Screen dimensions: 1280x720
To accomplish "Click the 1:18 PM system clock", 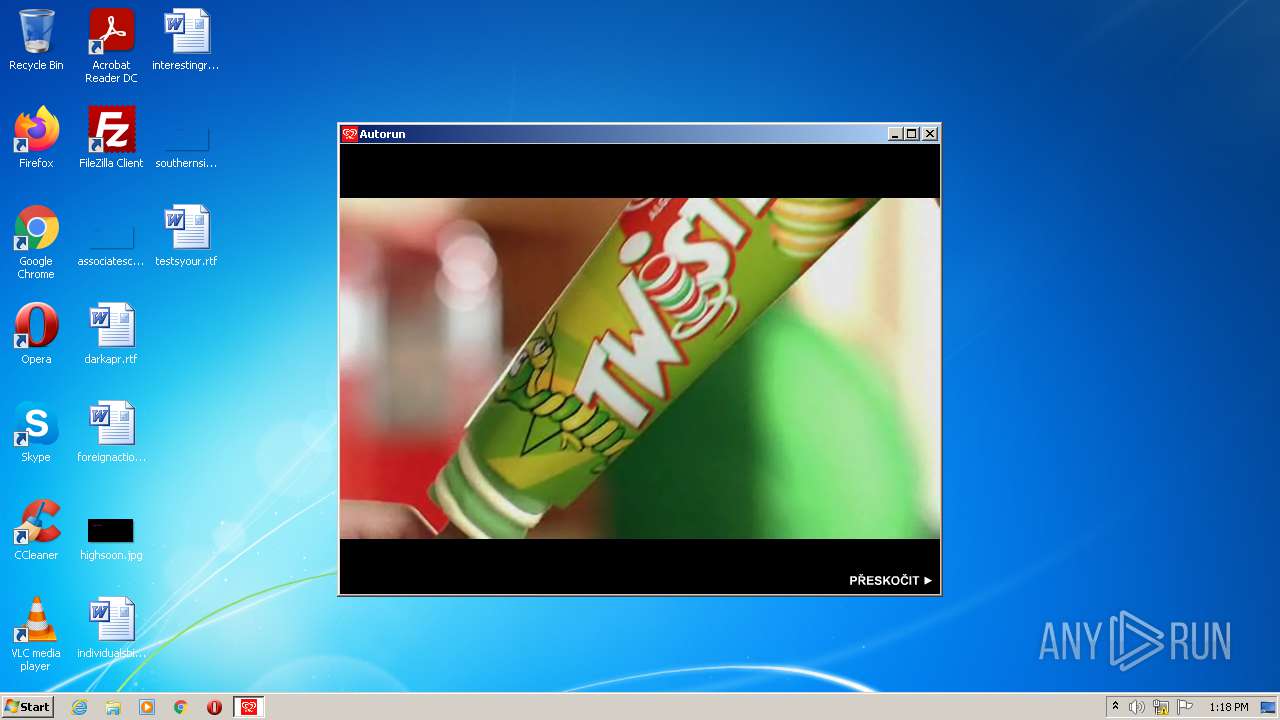I will (x=1229, y=707).
